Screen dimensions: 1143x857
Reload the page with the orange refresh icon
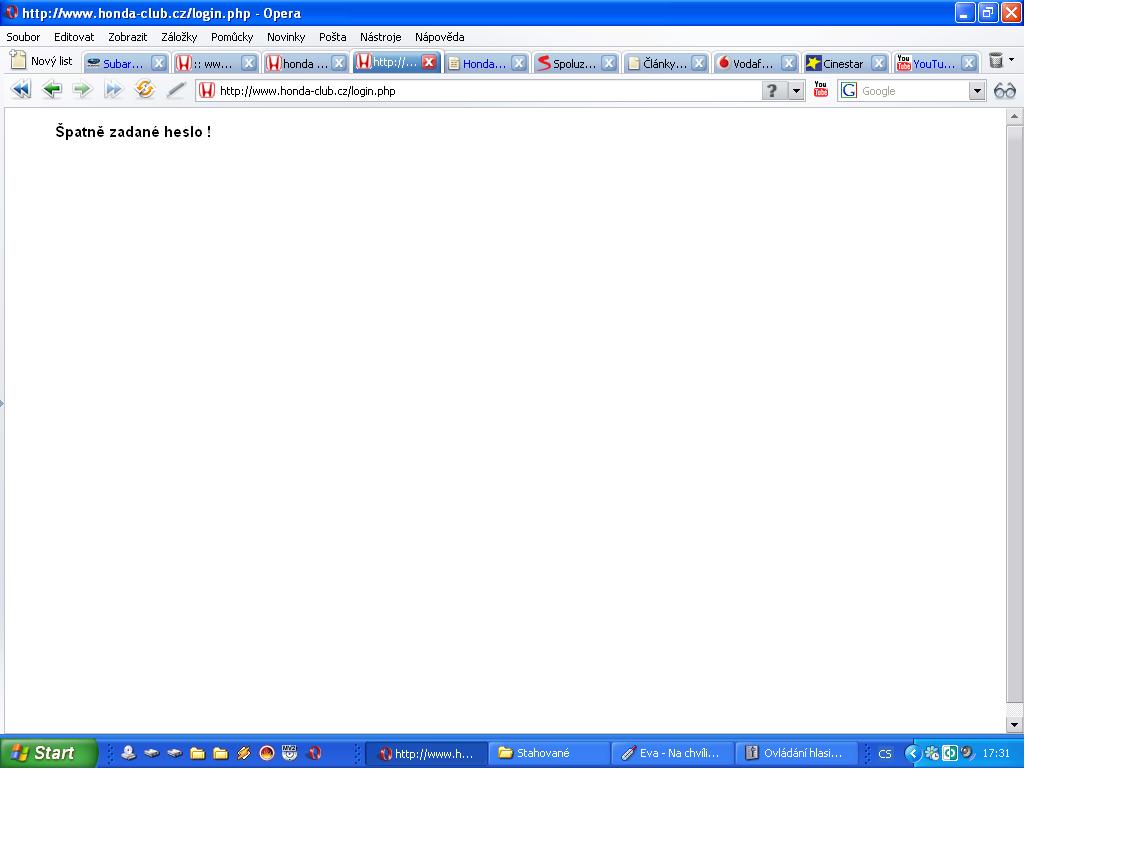click(x=145, y=90)
